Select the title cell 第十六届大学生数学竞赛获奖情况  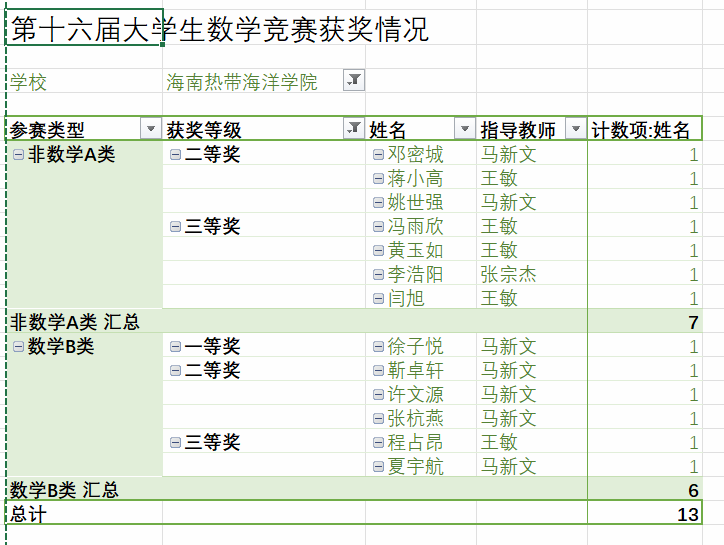click(85, 30)
